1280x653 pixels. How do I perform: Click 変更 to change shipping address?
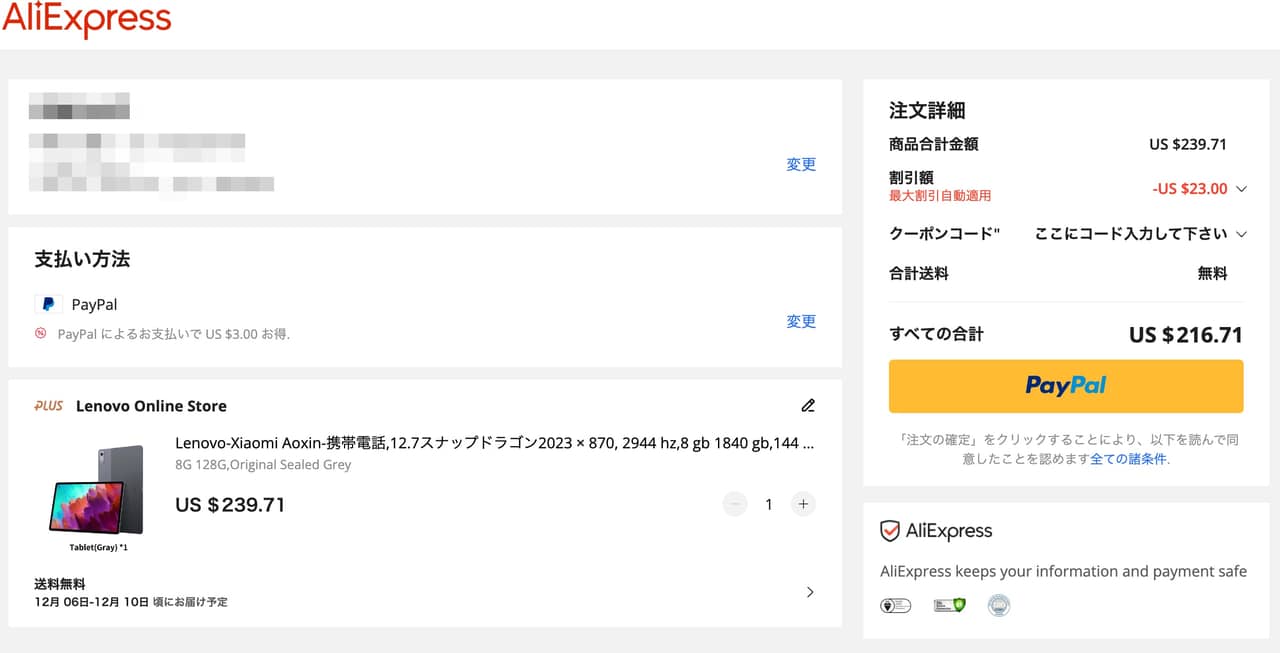[x=801, y=165]
